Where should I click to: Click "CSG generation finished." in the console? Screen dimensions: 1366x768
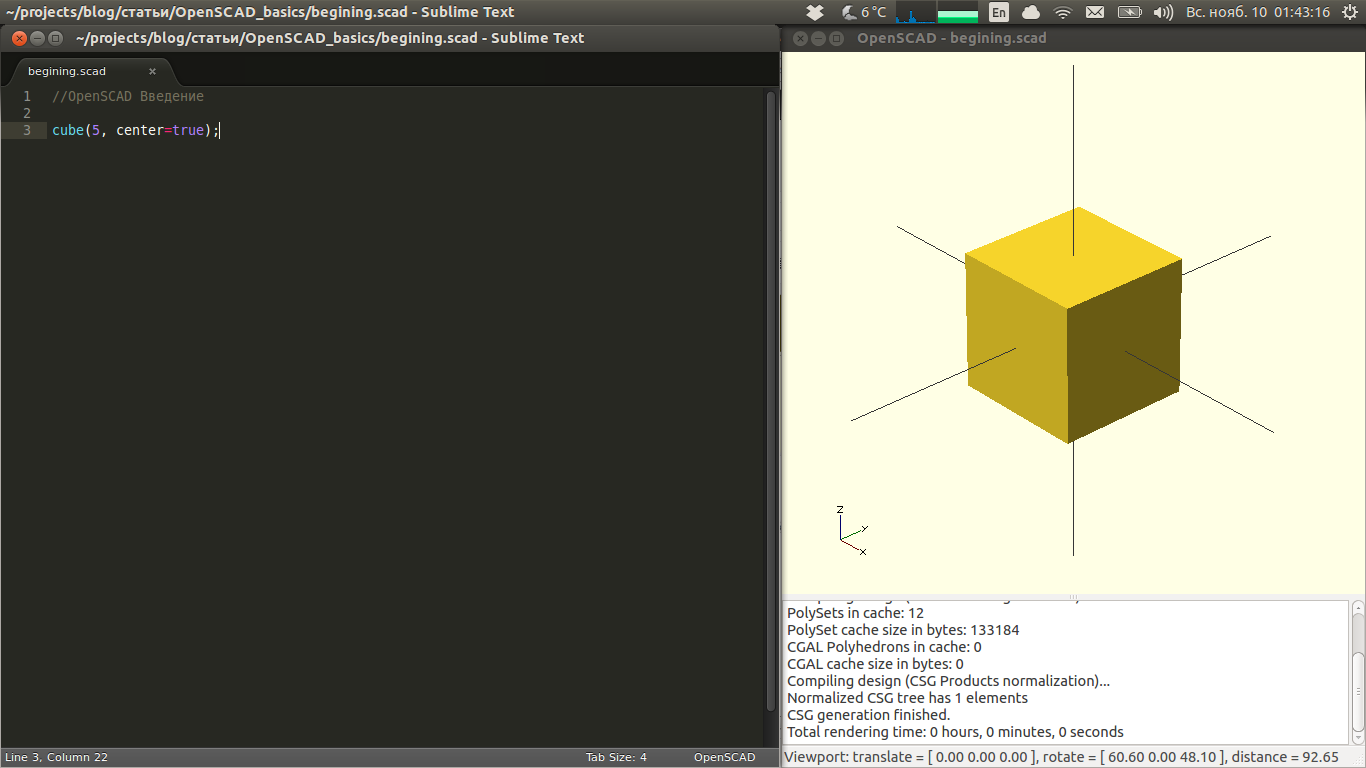[x=868, y=715]
